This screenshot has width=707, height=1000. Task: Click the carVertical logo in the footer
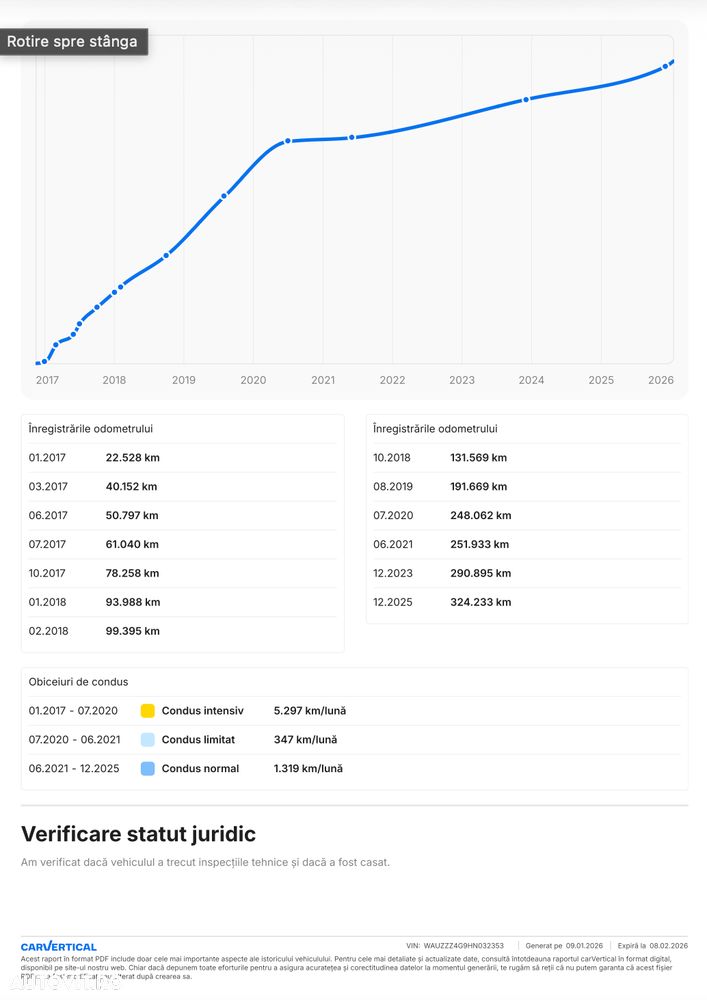coord(59,946)
